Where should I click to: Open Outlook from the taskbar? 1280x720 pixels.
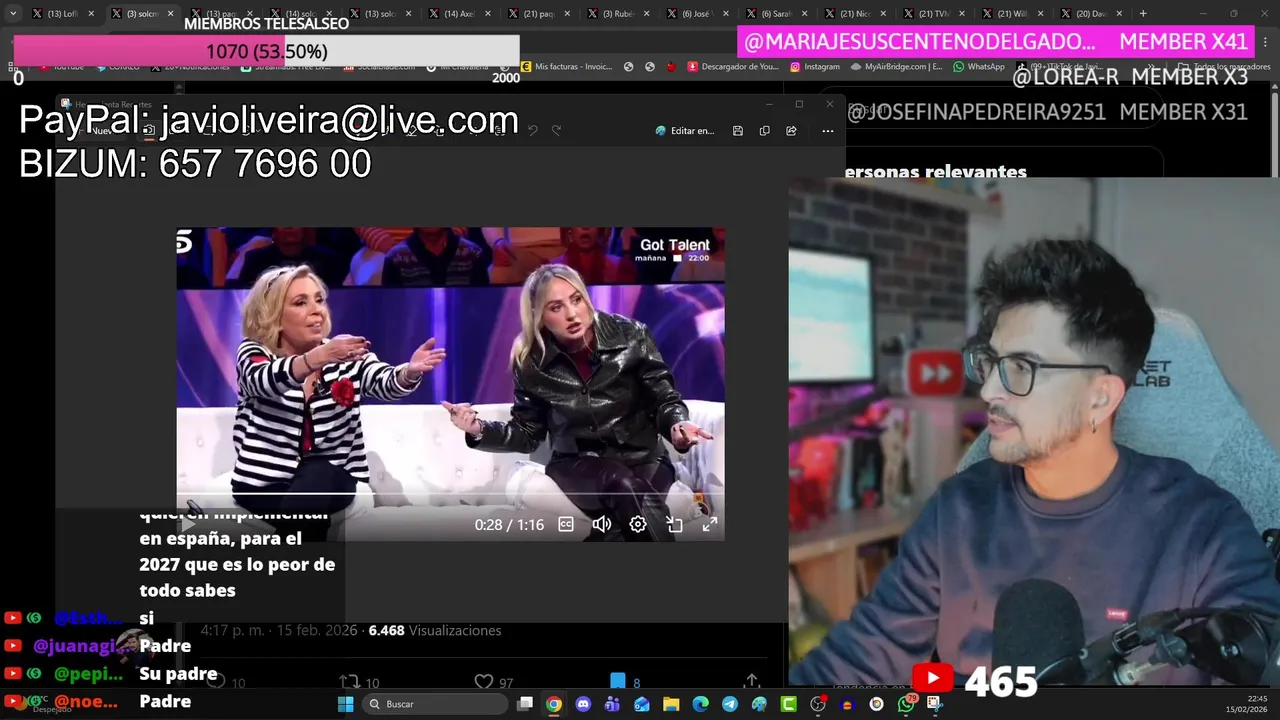click(642, 704)
